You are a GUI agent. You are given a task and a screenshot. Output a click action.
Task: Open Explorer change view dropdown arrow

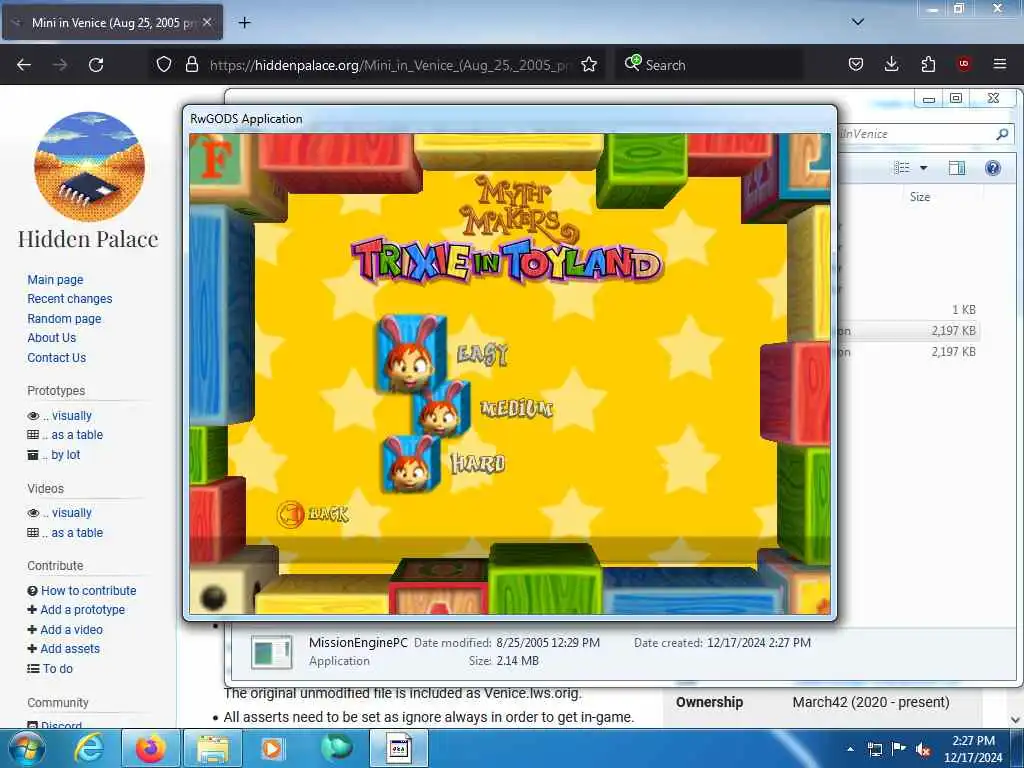tap(923, 168)
